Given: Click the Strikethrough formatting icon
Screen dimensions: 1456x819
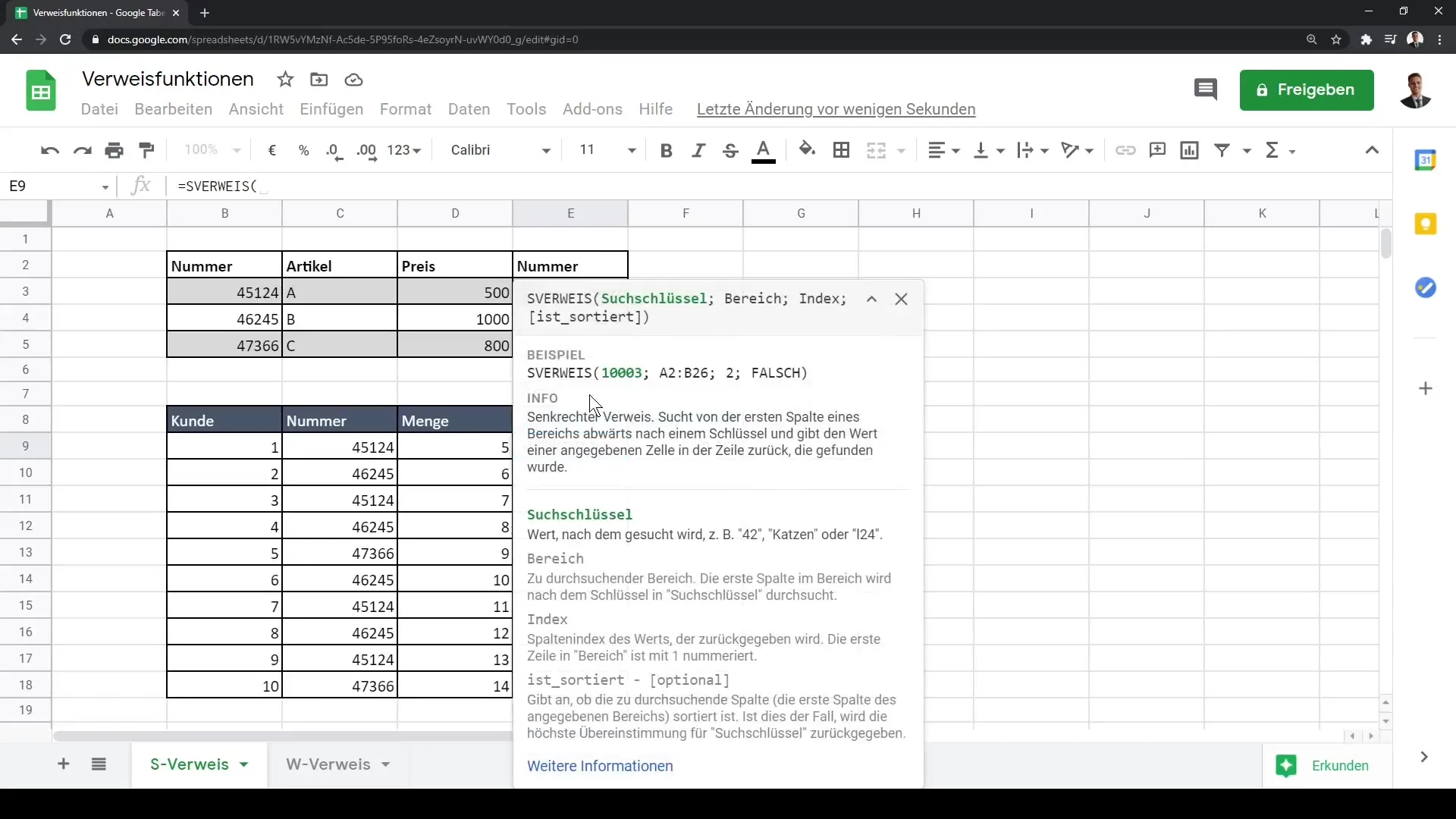Looking at the screenshot, I should coord(731,150).
